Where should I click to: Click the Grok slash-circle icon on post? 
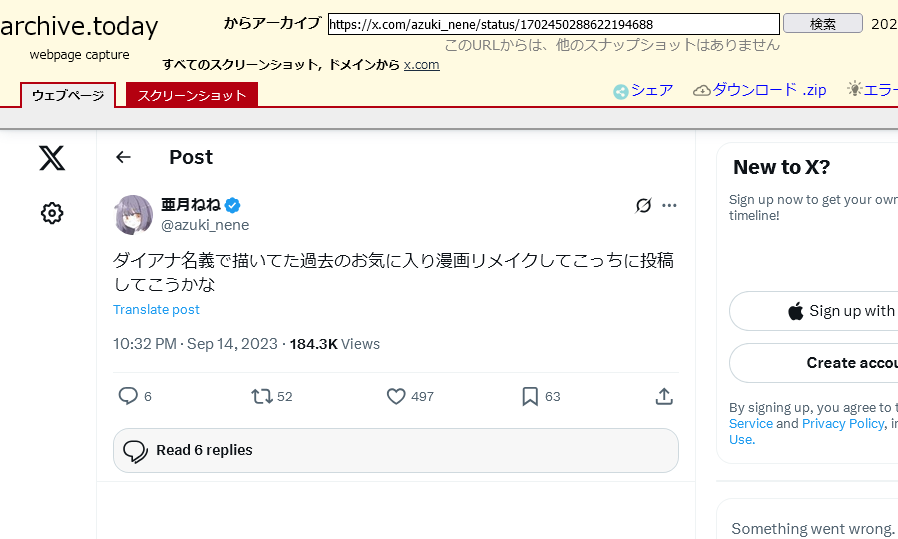click(643, 205)
